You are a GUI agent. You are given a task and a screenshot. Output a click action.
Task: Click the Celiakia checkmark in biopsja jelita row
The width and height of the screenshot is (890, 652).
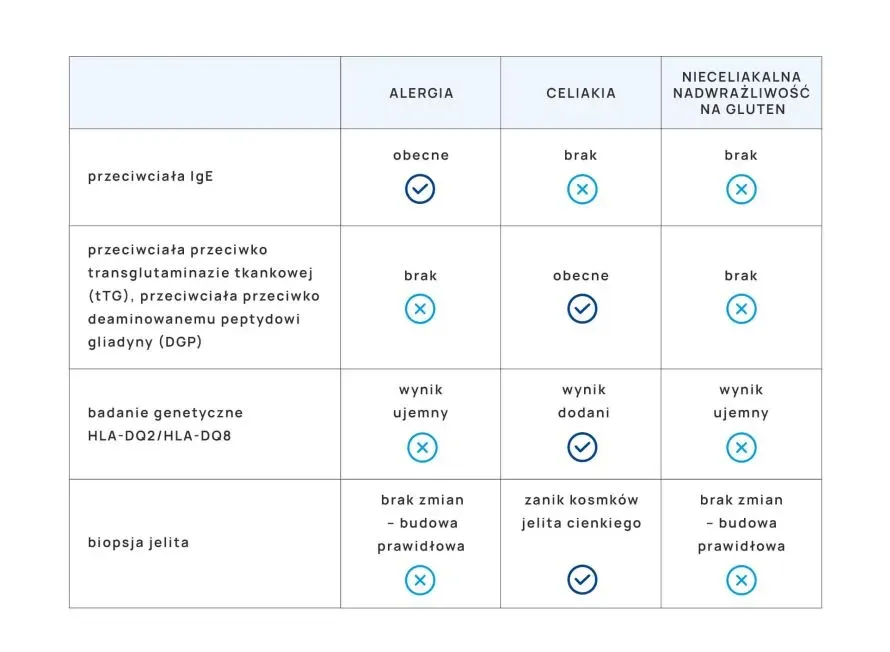pyautogui.click(x=581, y=579)
